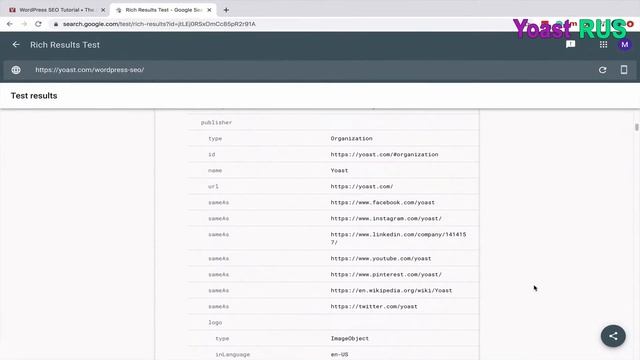The width and height of the screenshot is (640, 360).
Task: Select the 'ImageObject' type value
Action: click(349, 338)
